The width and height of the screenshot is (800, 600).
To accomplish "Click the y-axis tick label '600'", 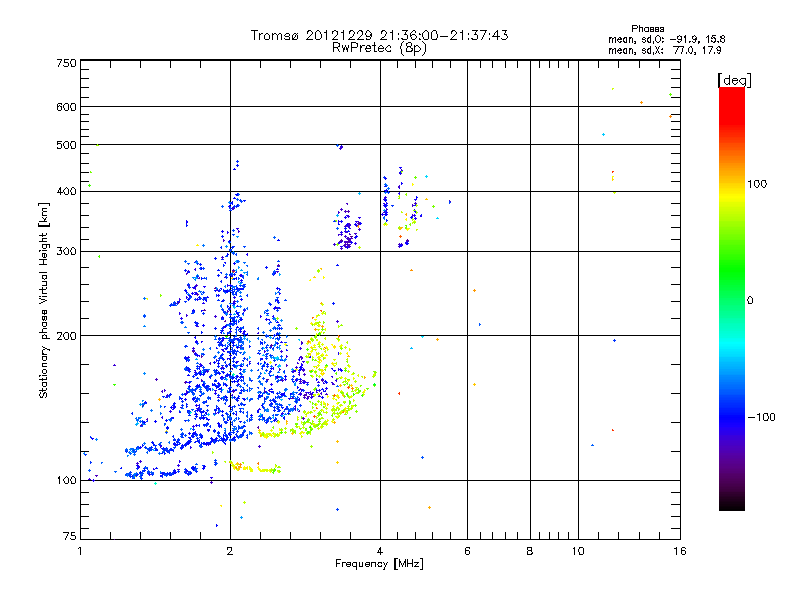I will pyautogui.click(x=66, y=107).
